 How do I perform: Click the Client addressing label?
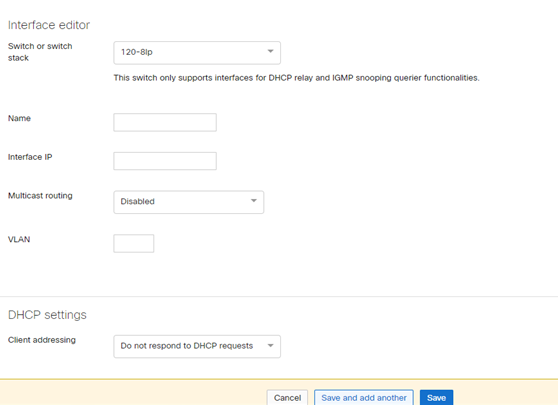pyautogui.click(x=42, y=340)
